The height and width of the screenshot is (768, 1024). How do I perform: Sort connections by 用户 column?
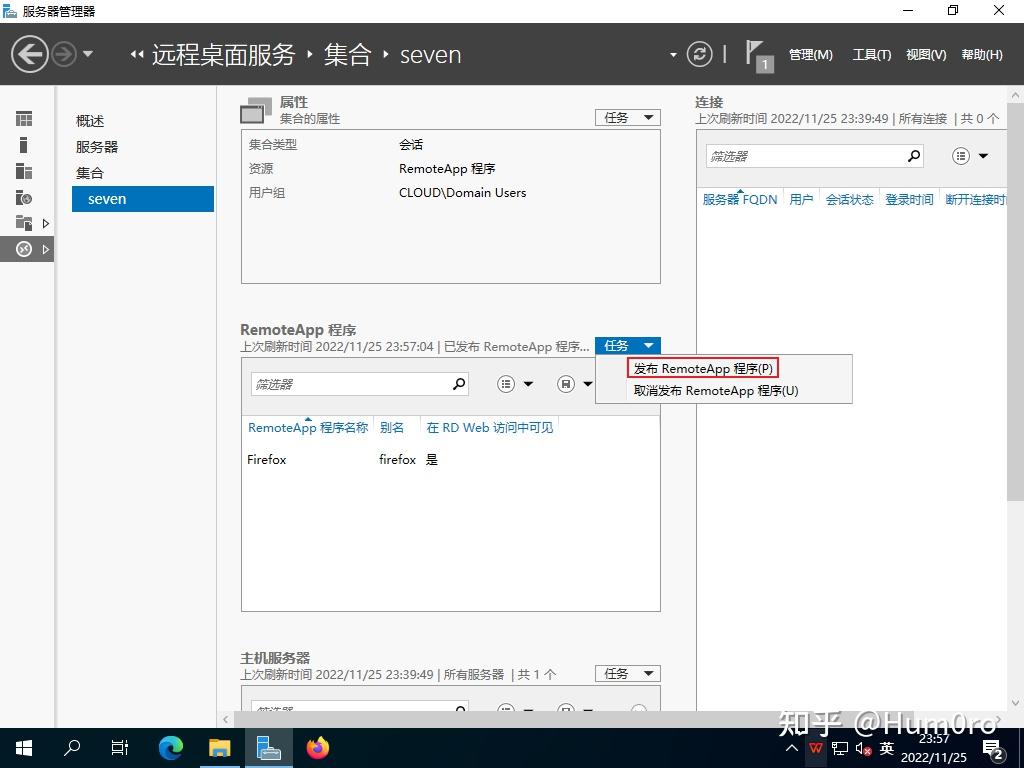coord(801,199)
